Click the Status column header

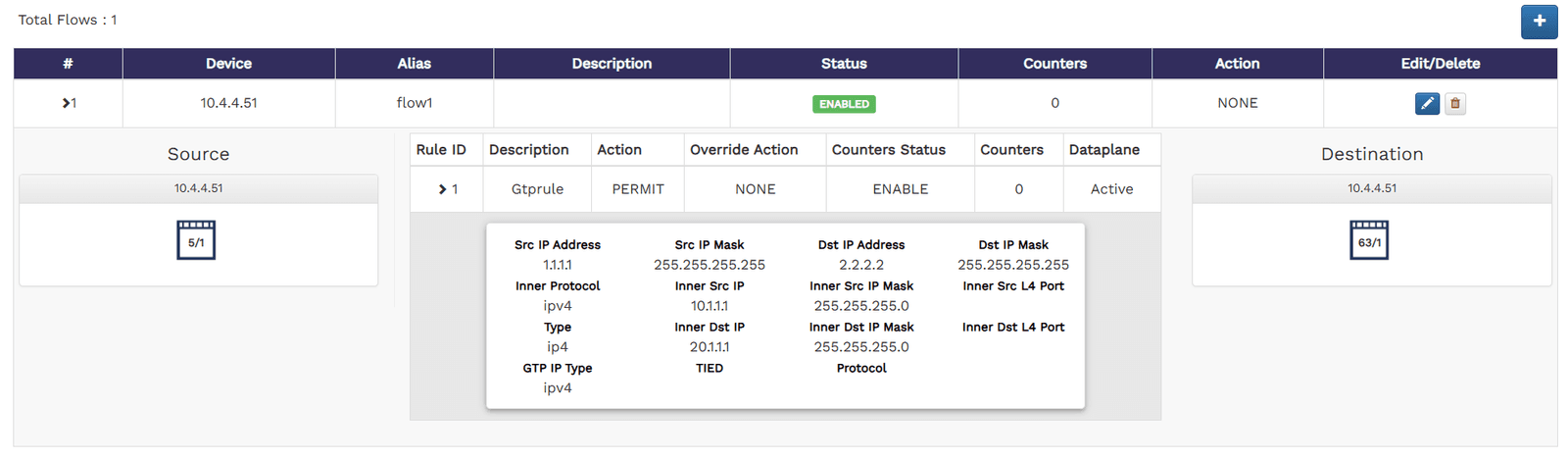[x=844, y=64]
